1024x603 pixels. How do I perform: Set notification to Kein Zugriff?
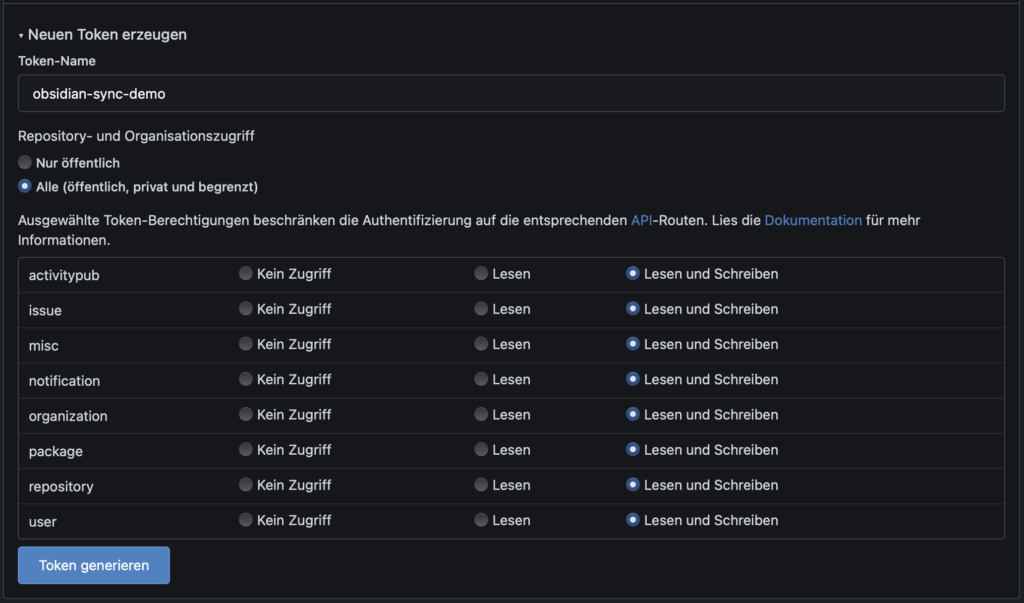(246, 379)
